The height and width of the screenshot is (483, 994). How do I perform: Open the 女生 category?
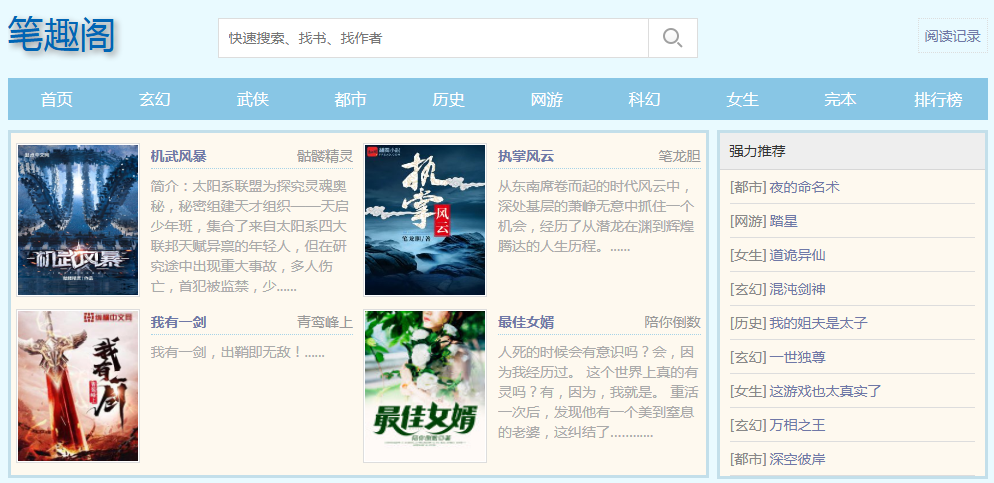coord(742,100)
